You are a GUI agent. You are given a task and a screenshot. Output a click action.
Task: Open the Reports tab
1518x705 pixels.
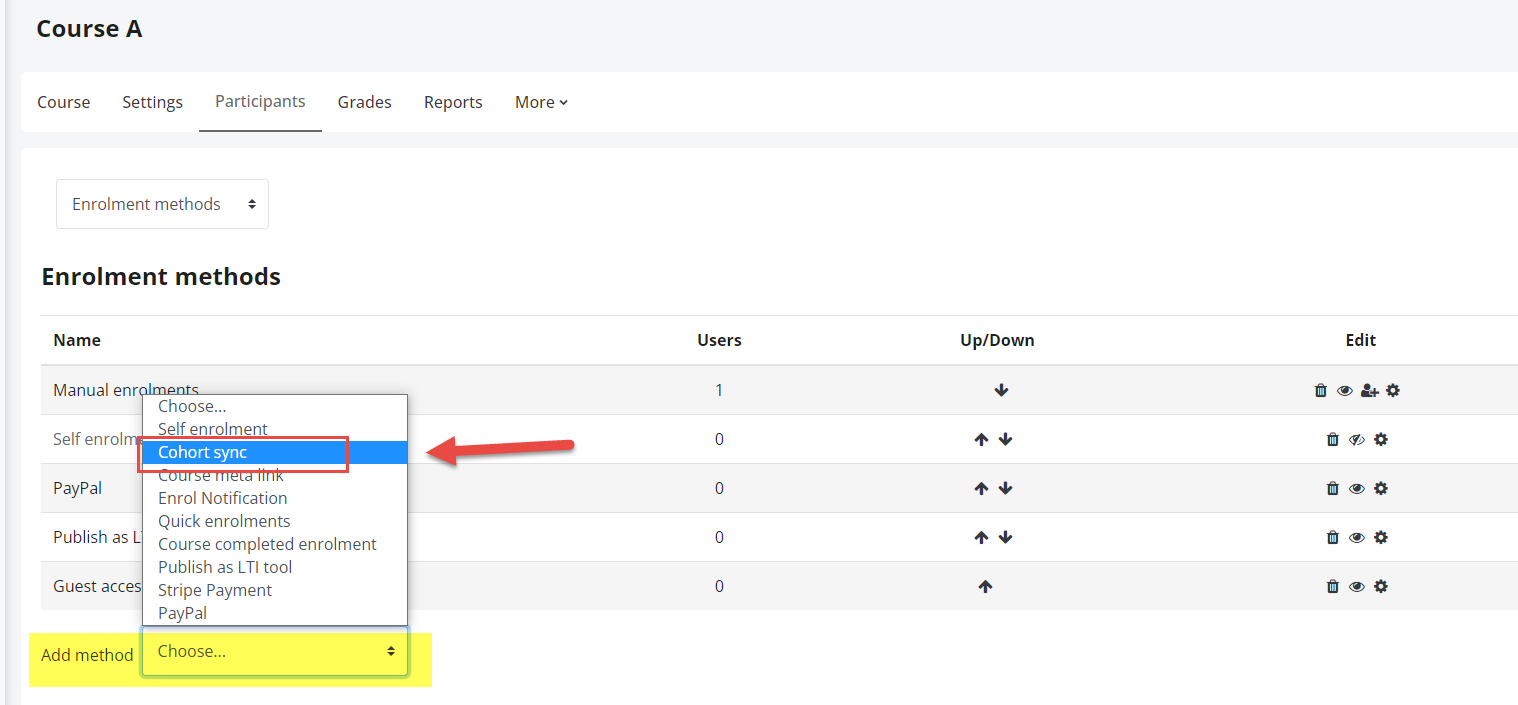[x=453, y=102]
